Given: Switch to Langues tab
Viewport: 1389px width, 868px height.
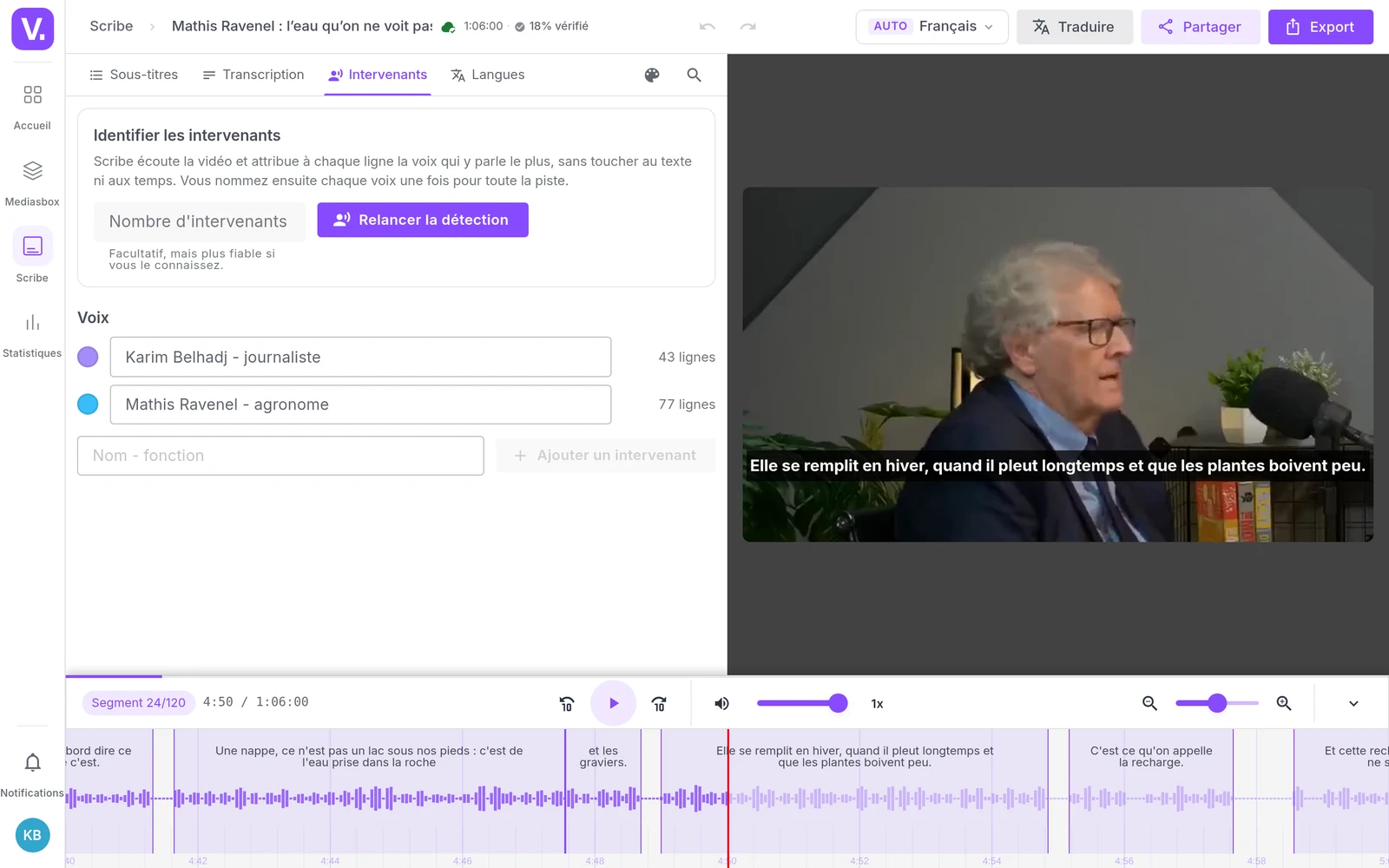Looking at the screenshot, I should [488, 76].
